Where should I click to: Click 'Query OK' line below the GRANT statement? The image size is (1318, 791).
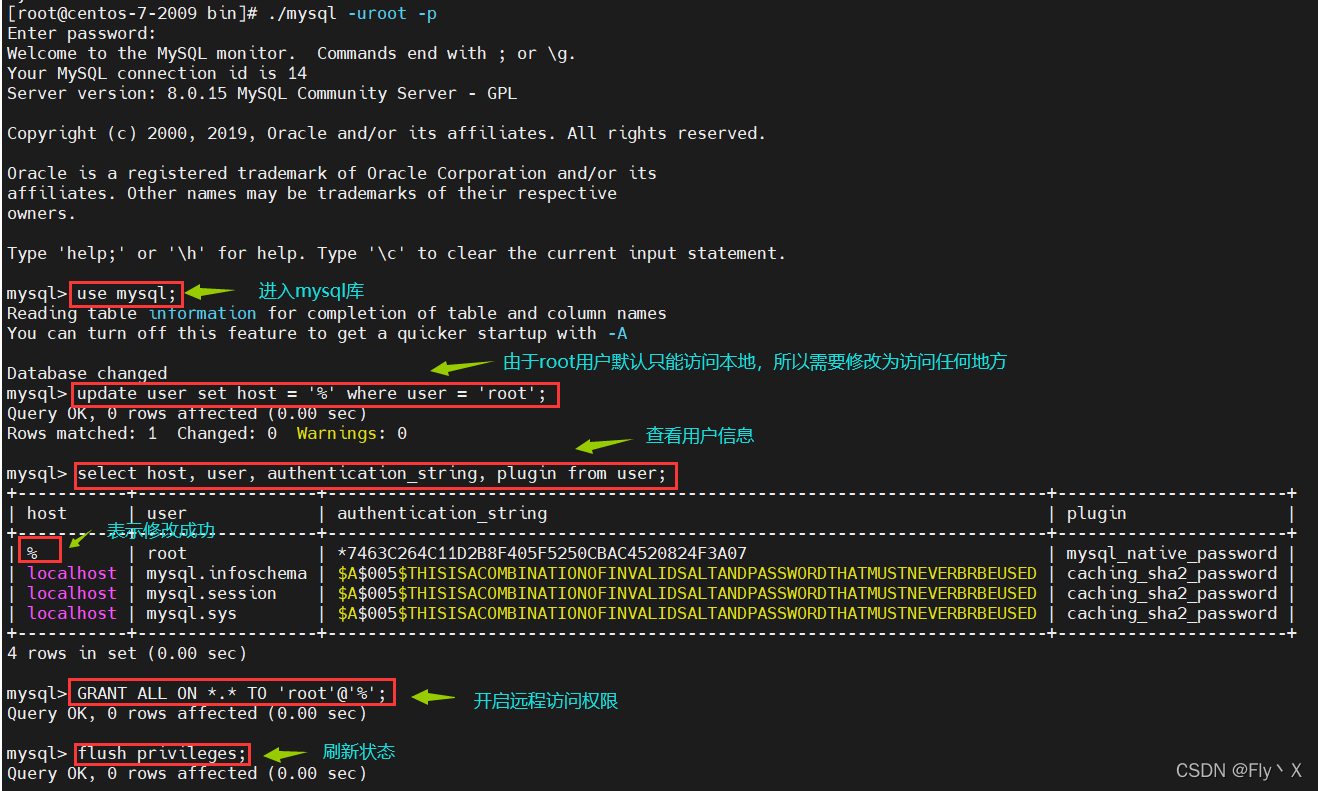click(187, 713)
